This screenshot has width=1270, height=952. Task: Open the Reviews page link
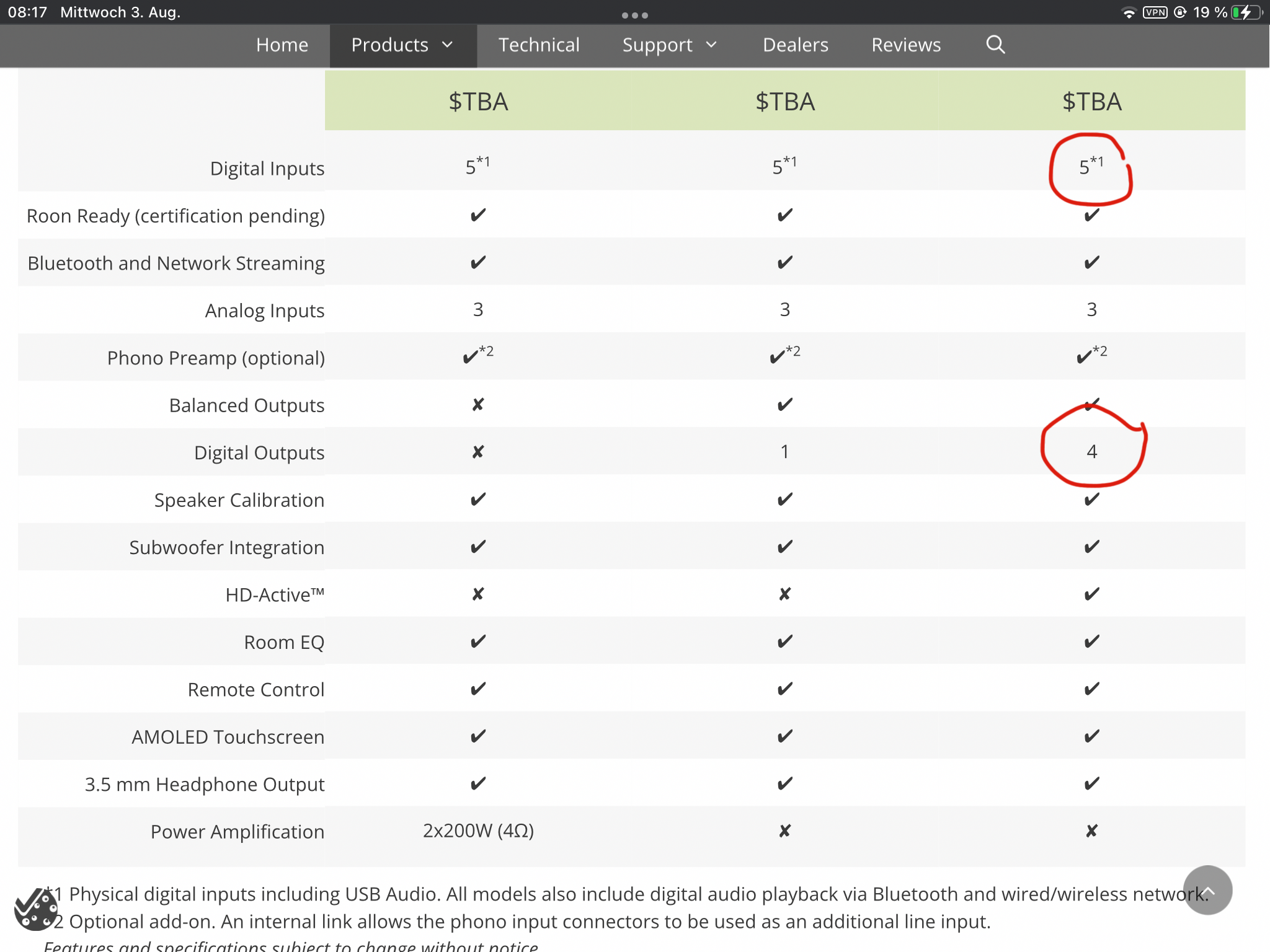906,45
